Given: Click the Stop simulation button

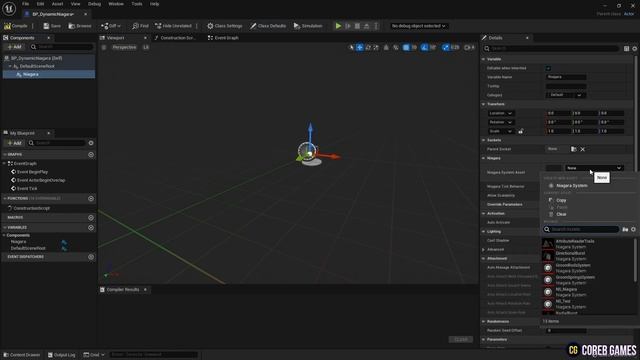Looking at the screenshot, I should coord(357,26).
